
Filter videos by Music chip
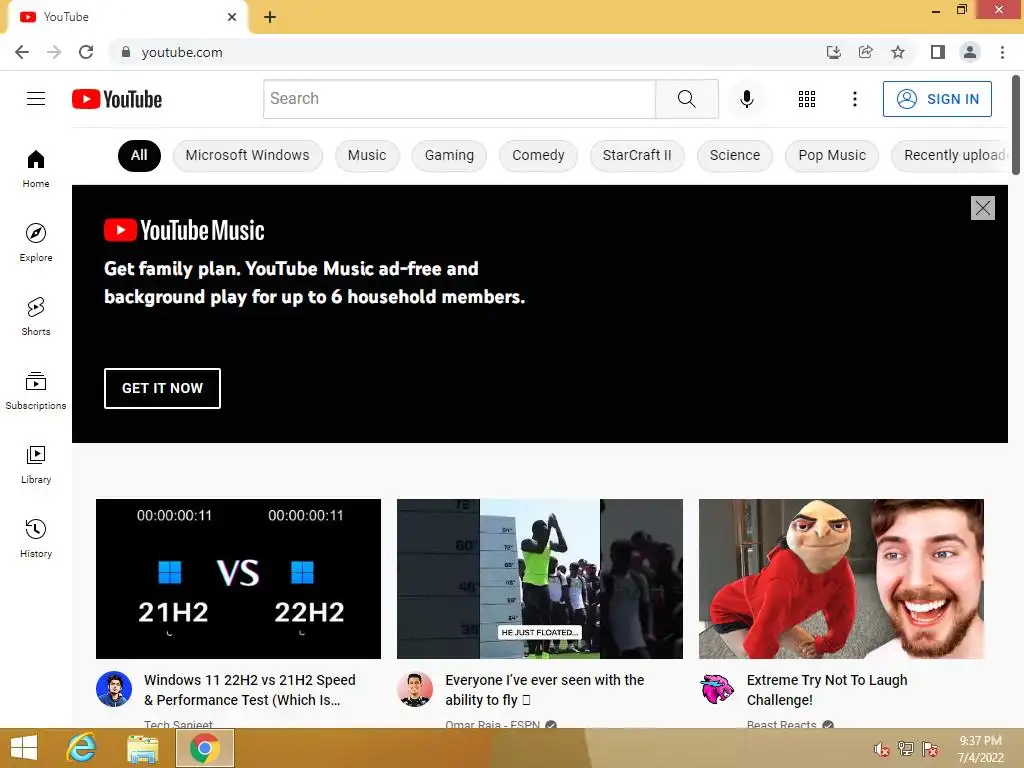367,155
